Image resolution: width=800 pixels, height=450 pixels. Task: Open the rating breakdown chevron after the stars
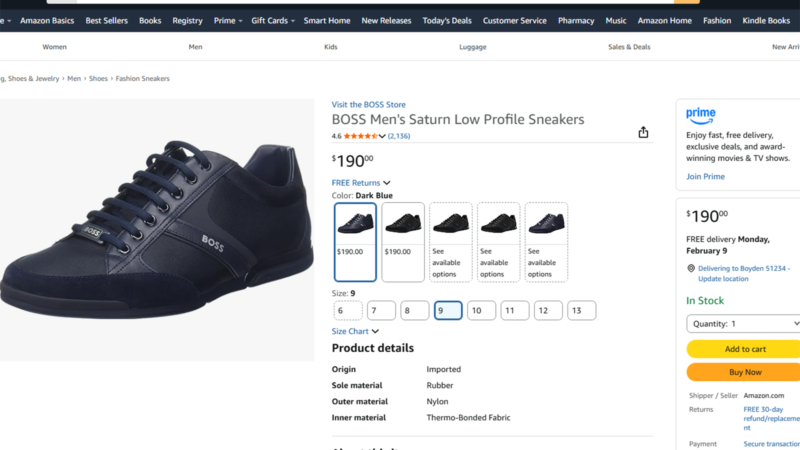(x=382, y=136)
